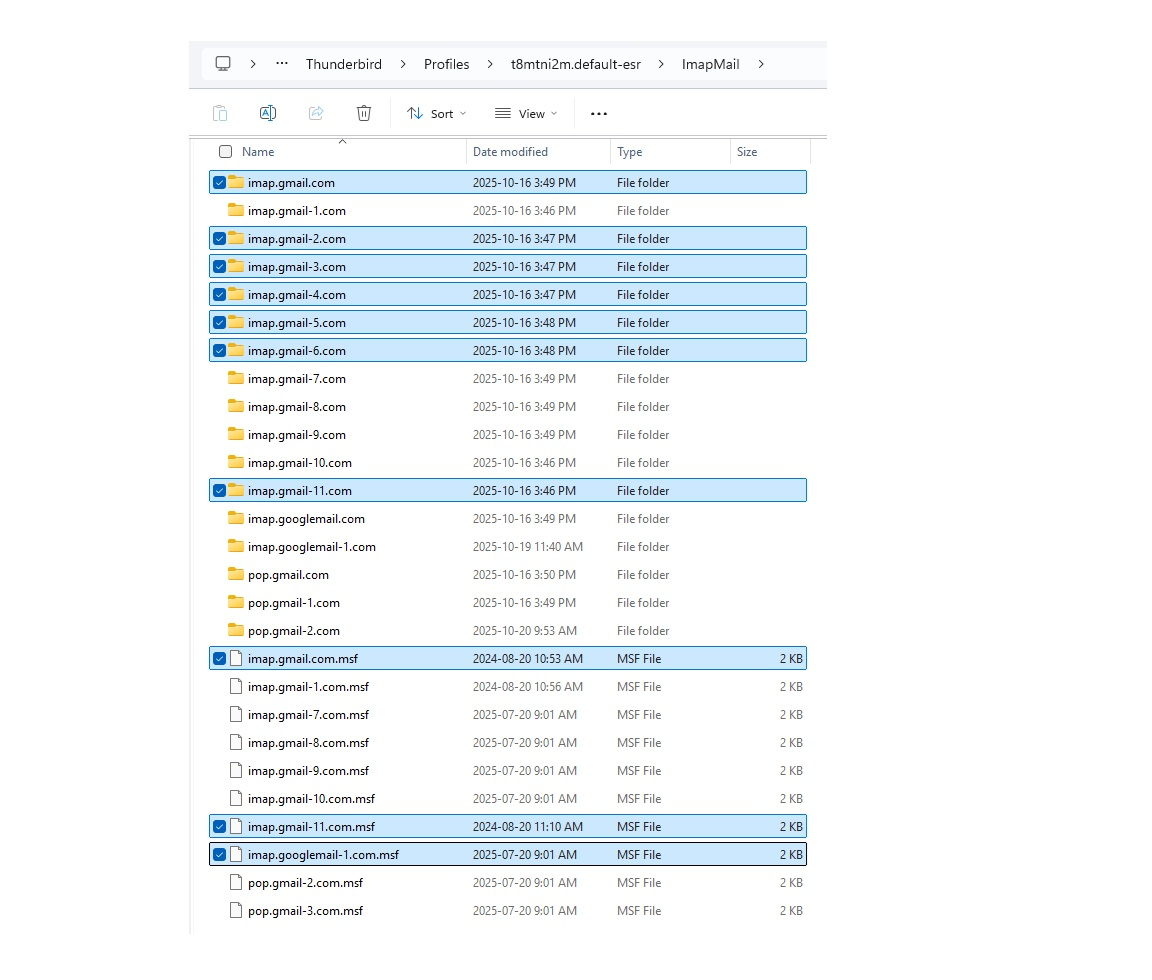Click the Paste clipboard icon
The image size is (1152, 980).
click(x=220, y=114)
